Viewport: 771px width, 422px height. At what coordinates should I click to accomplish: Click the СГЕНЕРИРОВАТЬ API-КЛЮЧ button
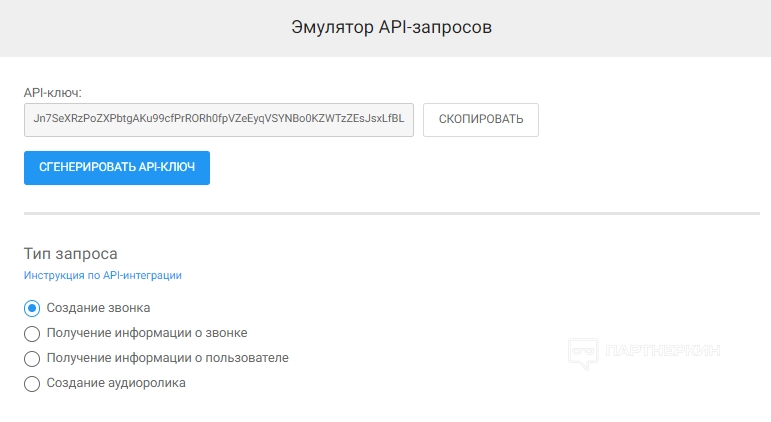pyautogui.click(x=117, y=168)
